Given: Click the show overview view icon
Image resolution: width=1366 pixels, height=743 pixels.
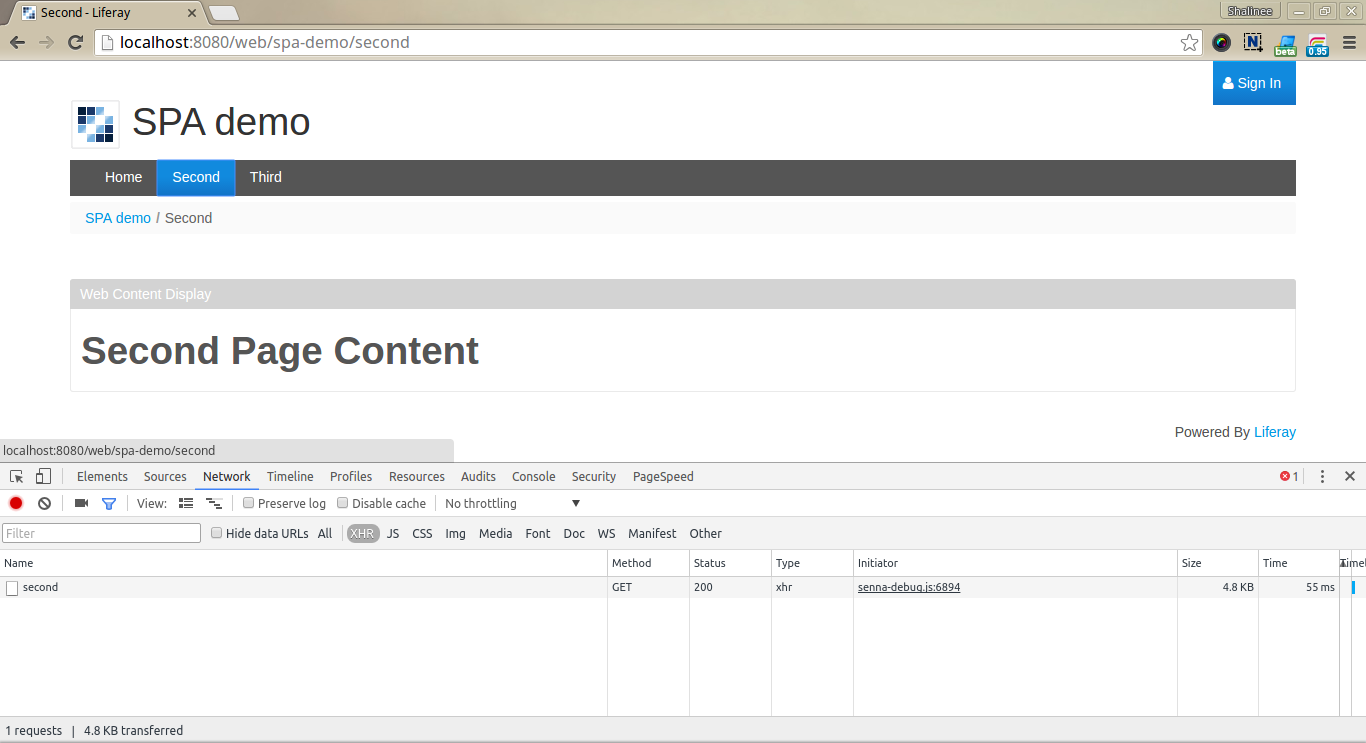Looking at the screenshot, I should tap(214, 503).
